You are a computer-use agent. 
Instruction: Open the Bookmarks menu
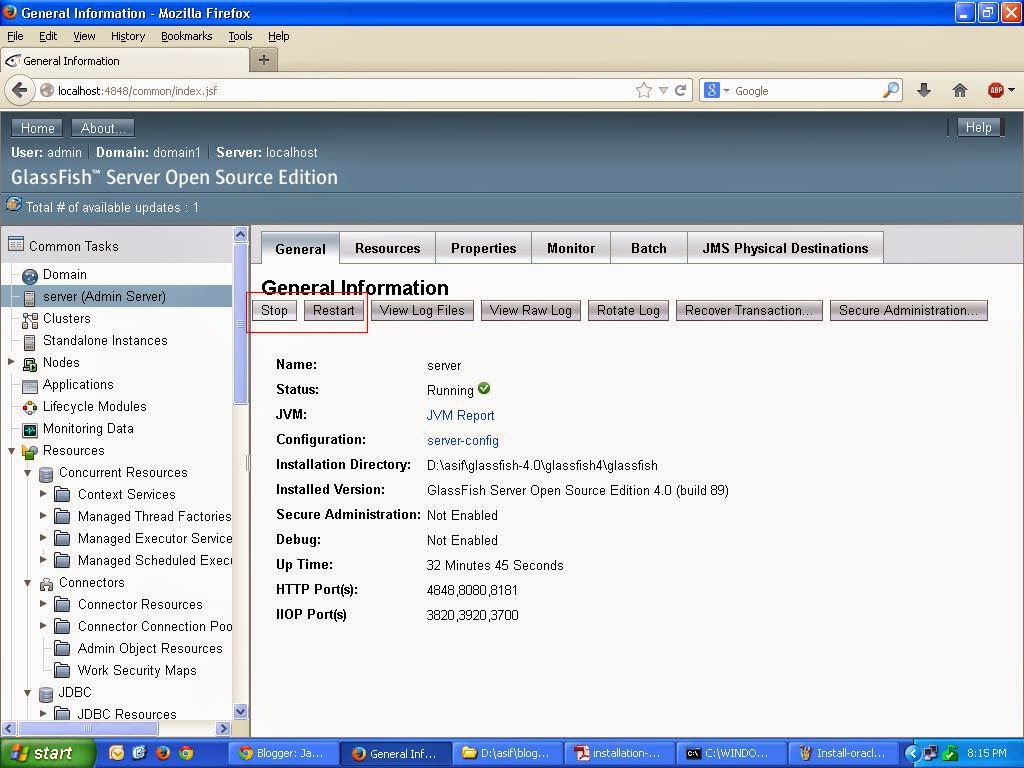(186, 36)
